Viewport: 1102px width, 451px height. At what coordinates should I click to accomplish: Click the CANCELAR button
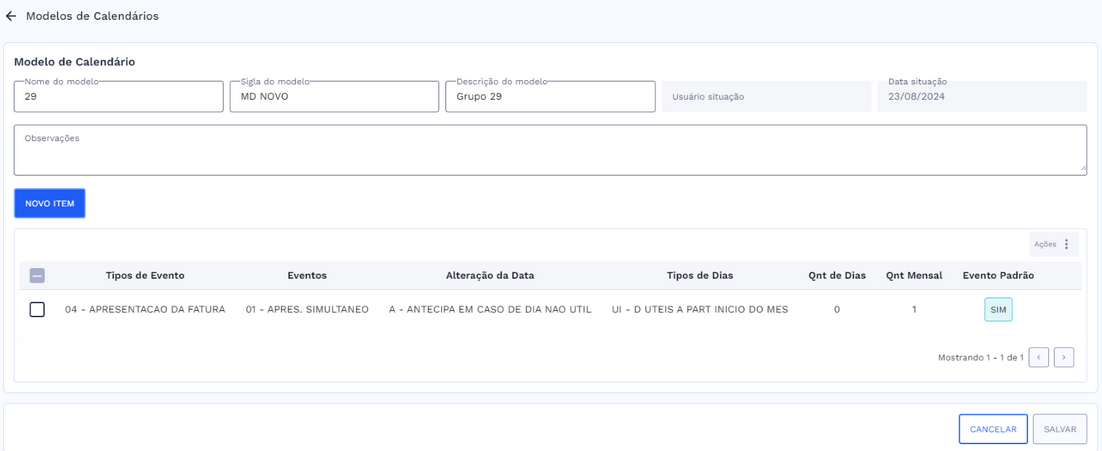pos(992,429)
